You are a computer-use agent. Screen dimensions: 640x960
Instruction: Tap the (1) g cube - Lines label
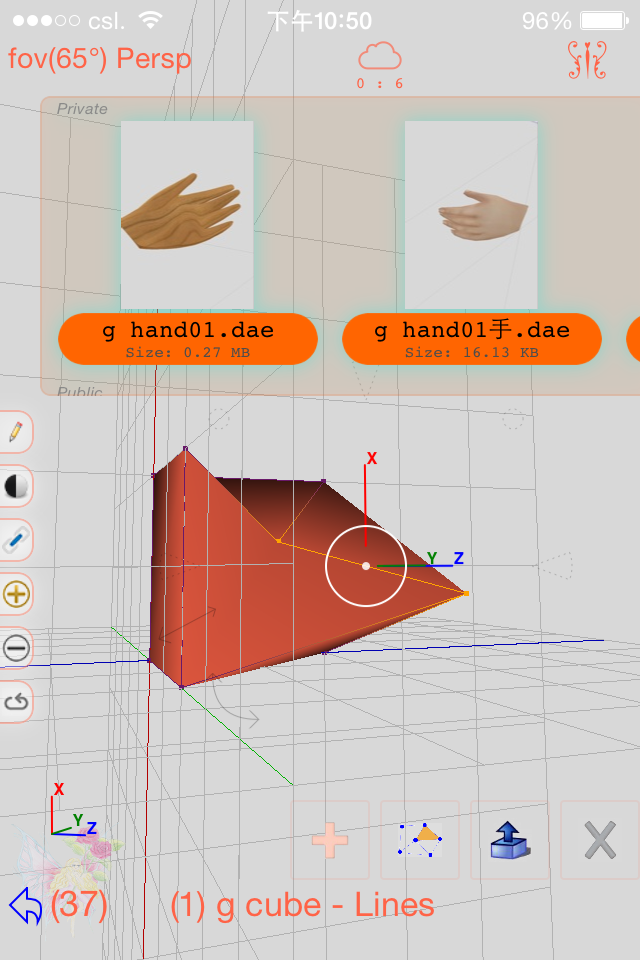pos(303,906)
